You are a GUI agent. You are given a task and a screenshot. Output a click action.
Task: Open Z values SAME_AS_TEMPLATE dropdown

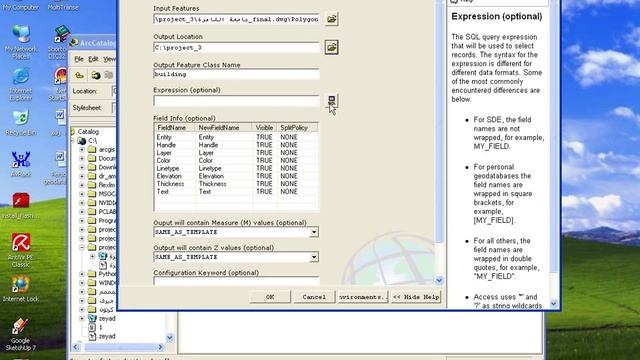coord(313,257)
